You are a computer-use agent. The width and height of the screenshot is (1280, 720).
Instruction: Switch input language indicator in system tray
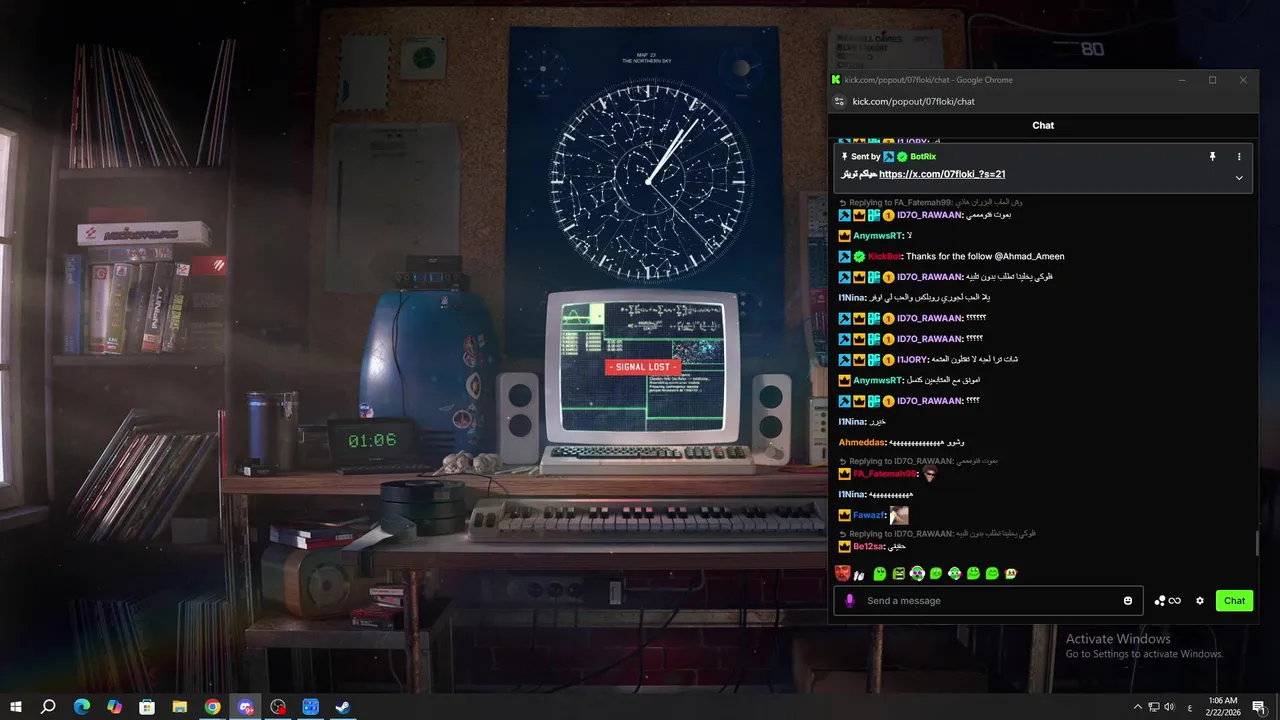[x=1189, y=707]
